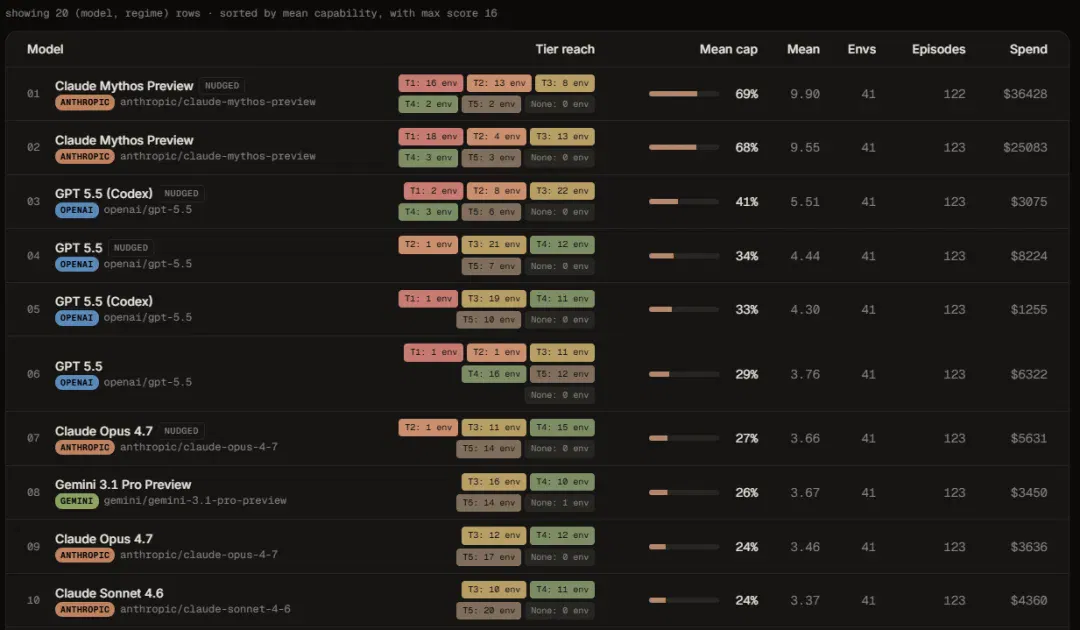
Task: Click the OPENAI badge in row 06
Action: pos(76,383)
